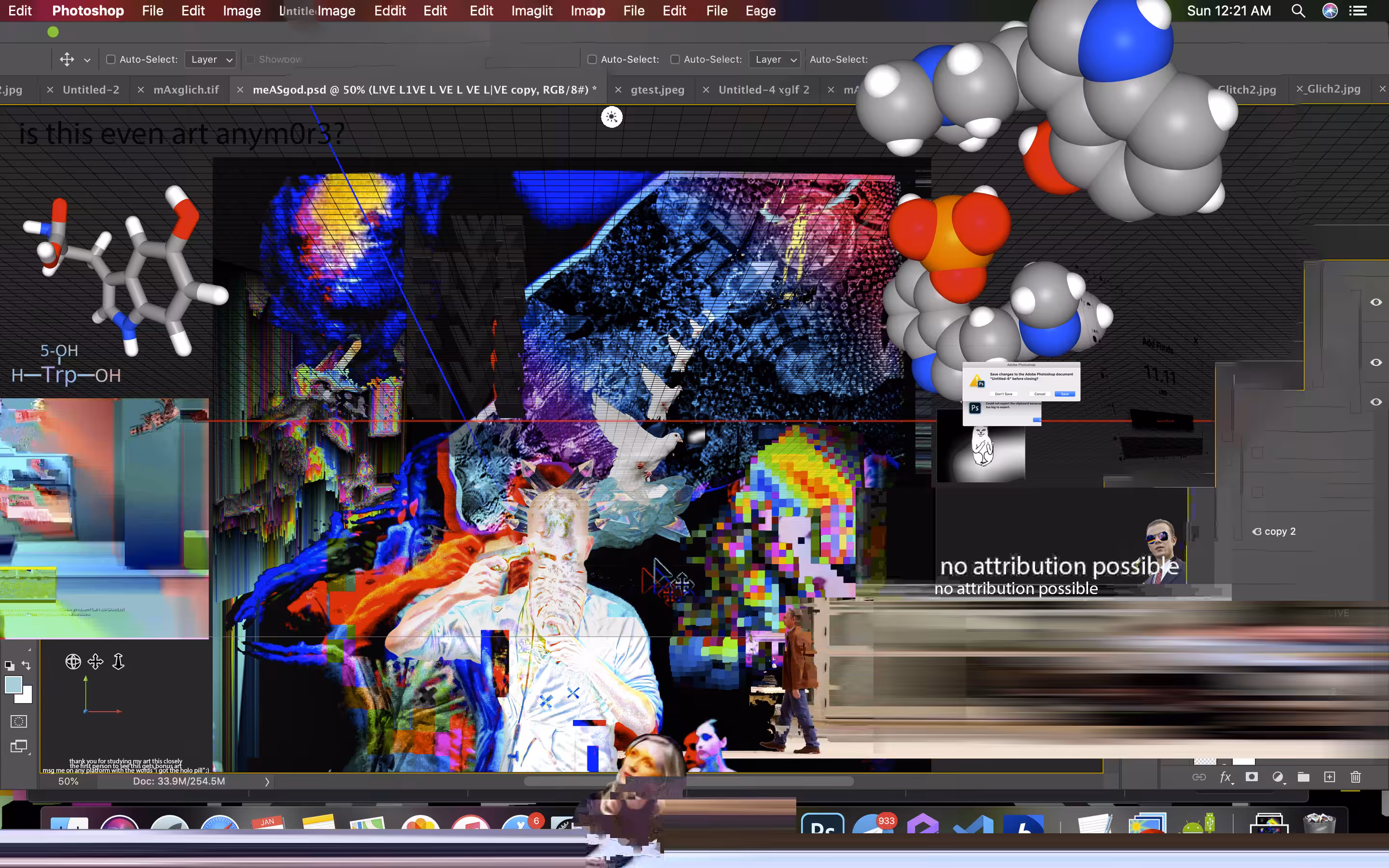The height and width of the screenshot is (868, 1389).
Task: Click the Sun 12:21 AM clock
Action: (x=1229, y=11)
